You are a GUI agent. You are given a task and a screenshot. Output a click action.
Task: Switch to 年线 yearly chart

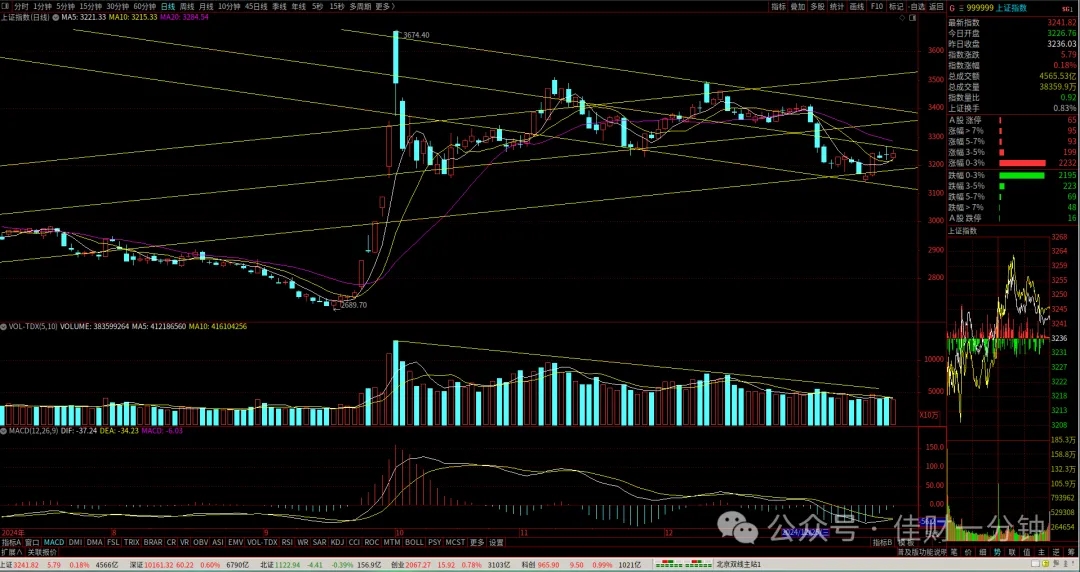pos(298,6)
